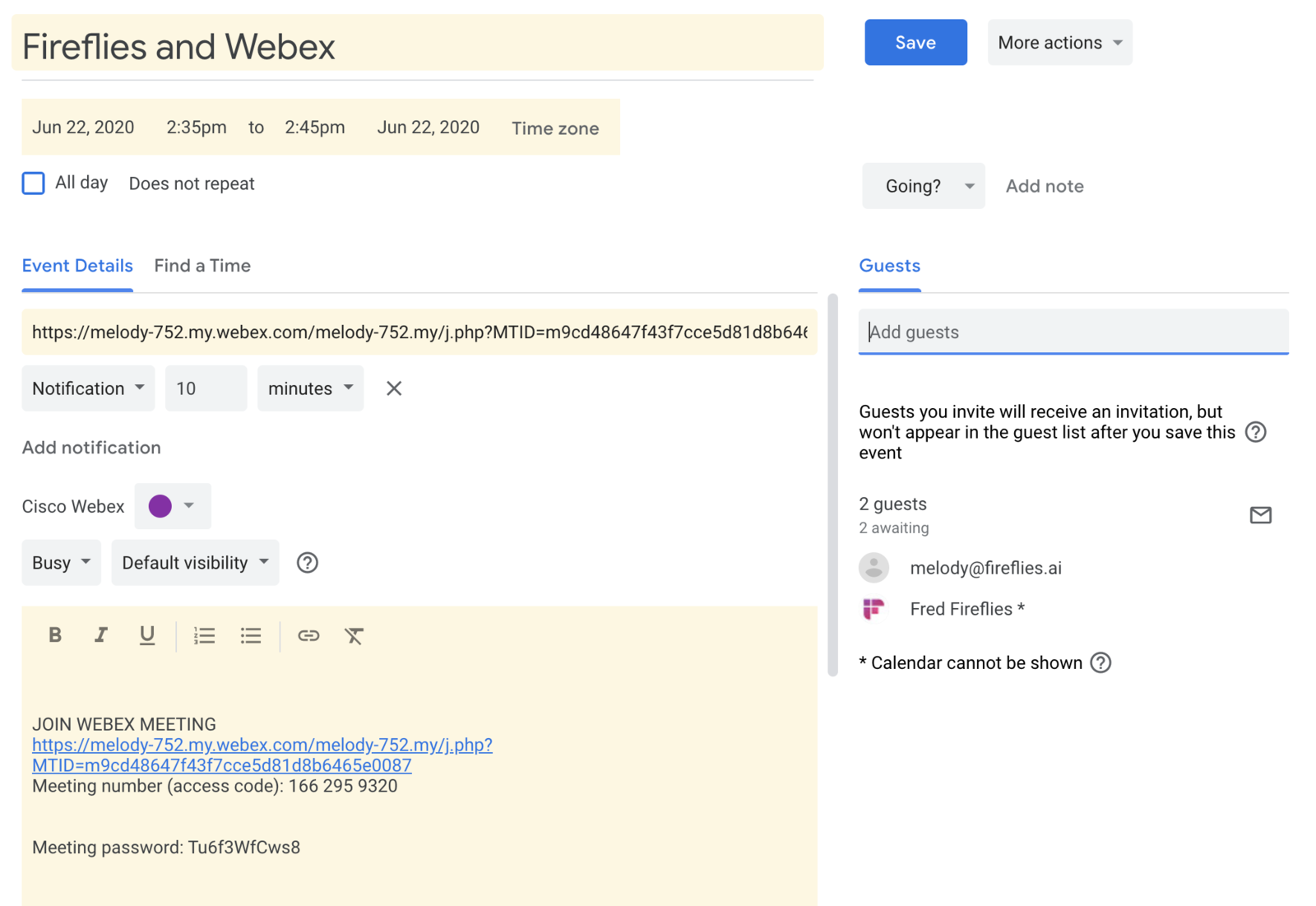1316x906 pixels.
Task: Click the location field with Webex URL
Action: point(419,332)
